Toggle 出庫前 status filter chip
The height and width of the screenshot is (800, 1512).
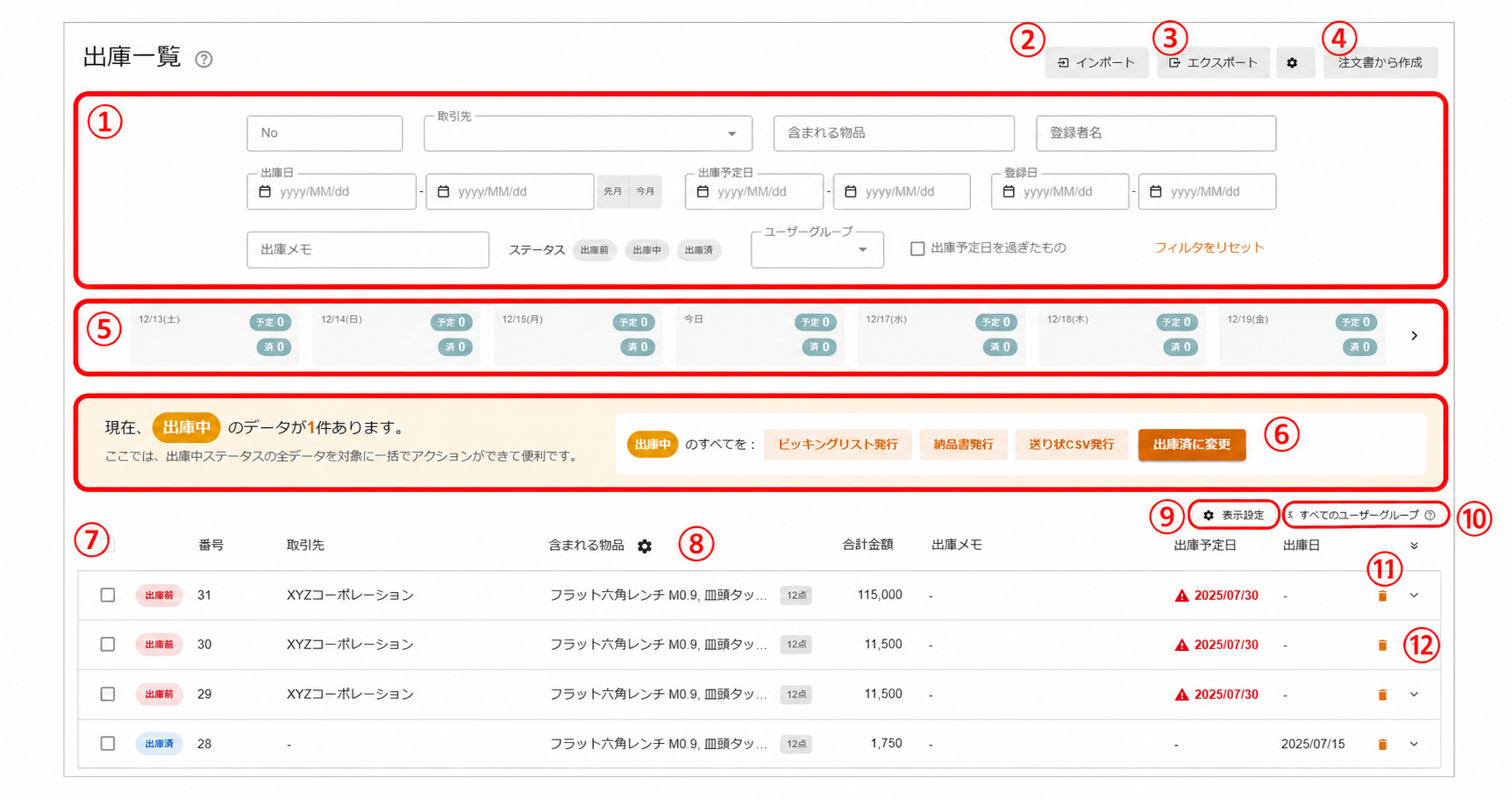click(x=595, y=250)
